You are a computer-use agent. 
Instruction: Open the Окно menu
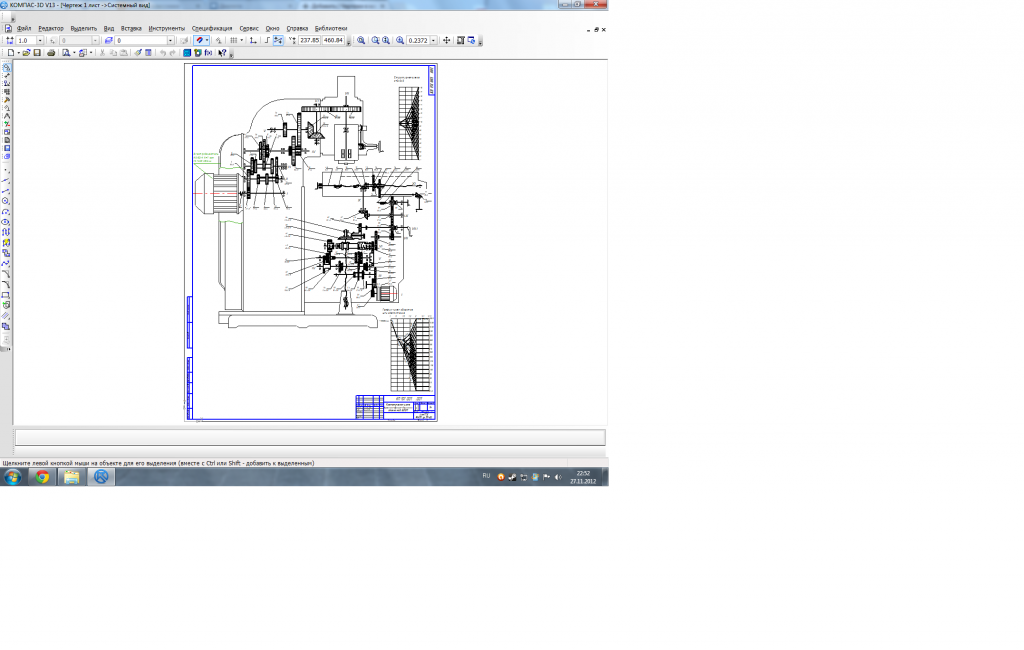pos(272,28)
